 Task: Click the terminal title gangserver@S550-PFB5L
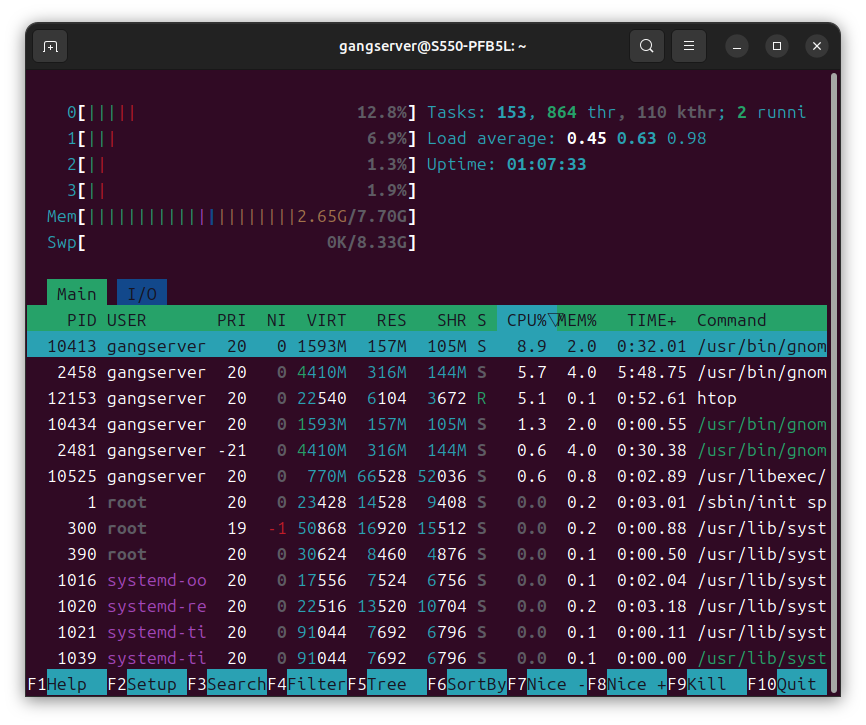click(432, 46)
